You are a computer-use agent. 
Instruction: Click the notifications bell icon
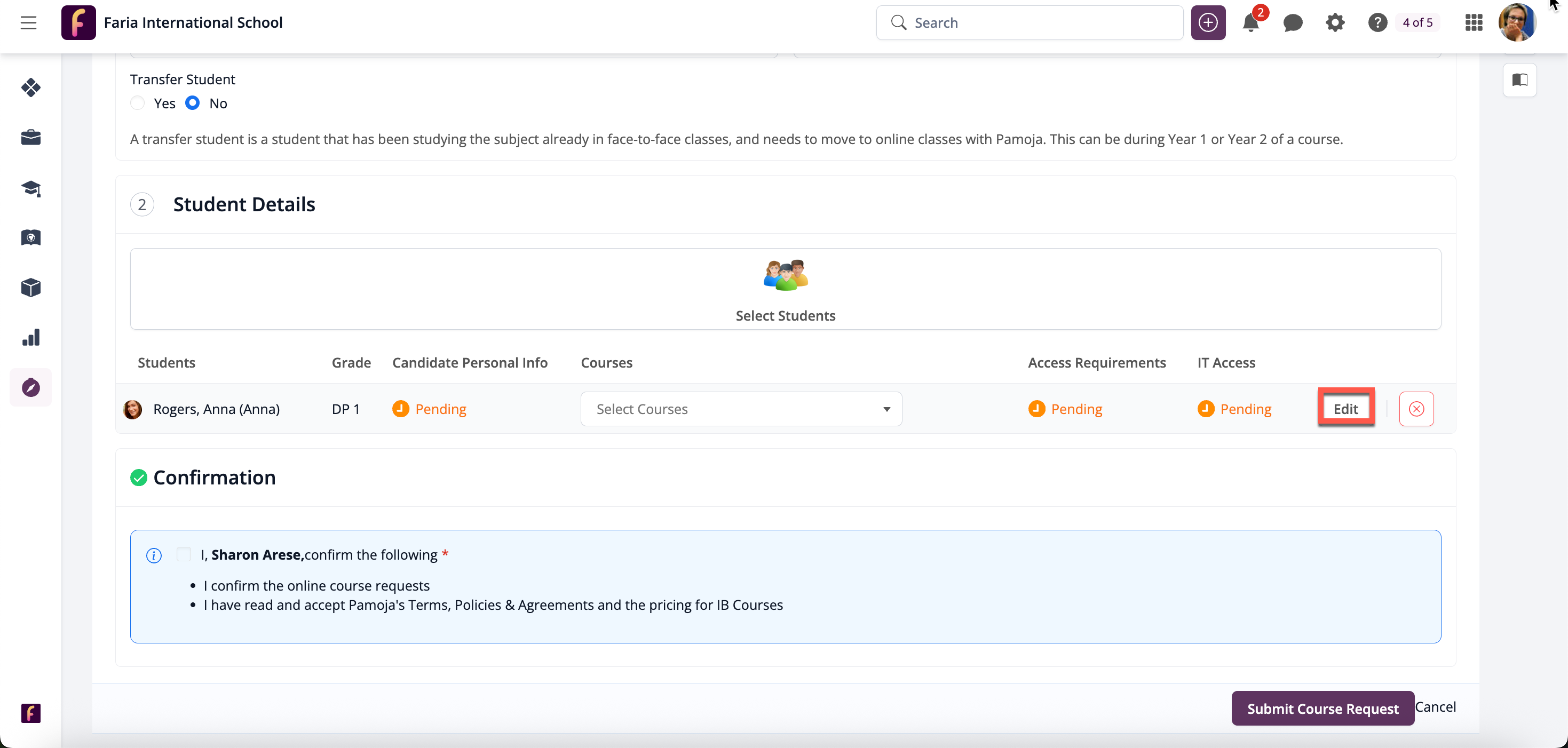tap(1250, 23)
